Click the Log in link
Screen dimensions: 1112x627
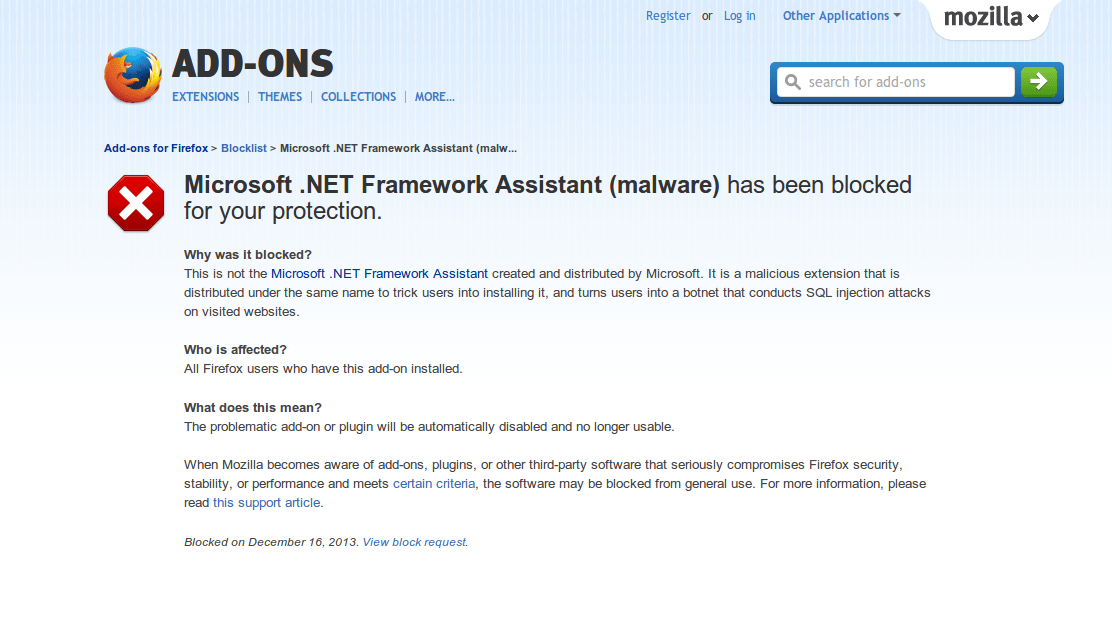[x=740, y=16]
